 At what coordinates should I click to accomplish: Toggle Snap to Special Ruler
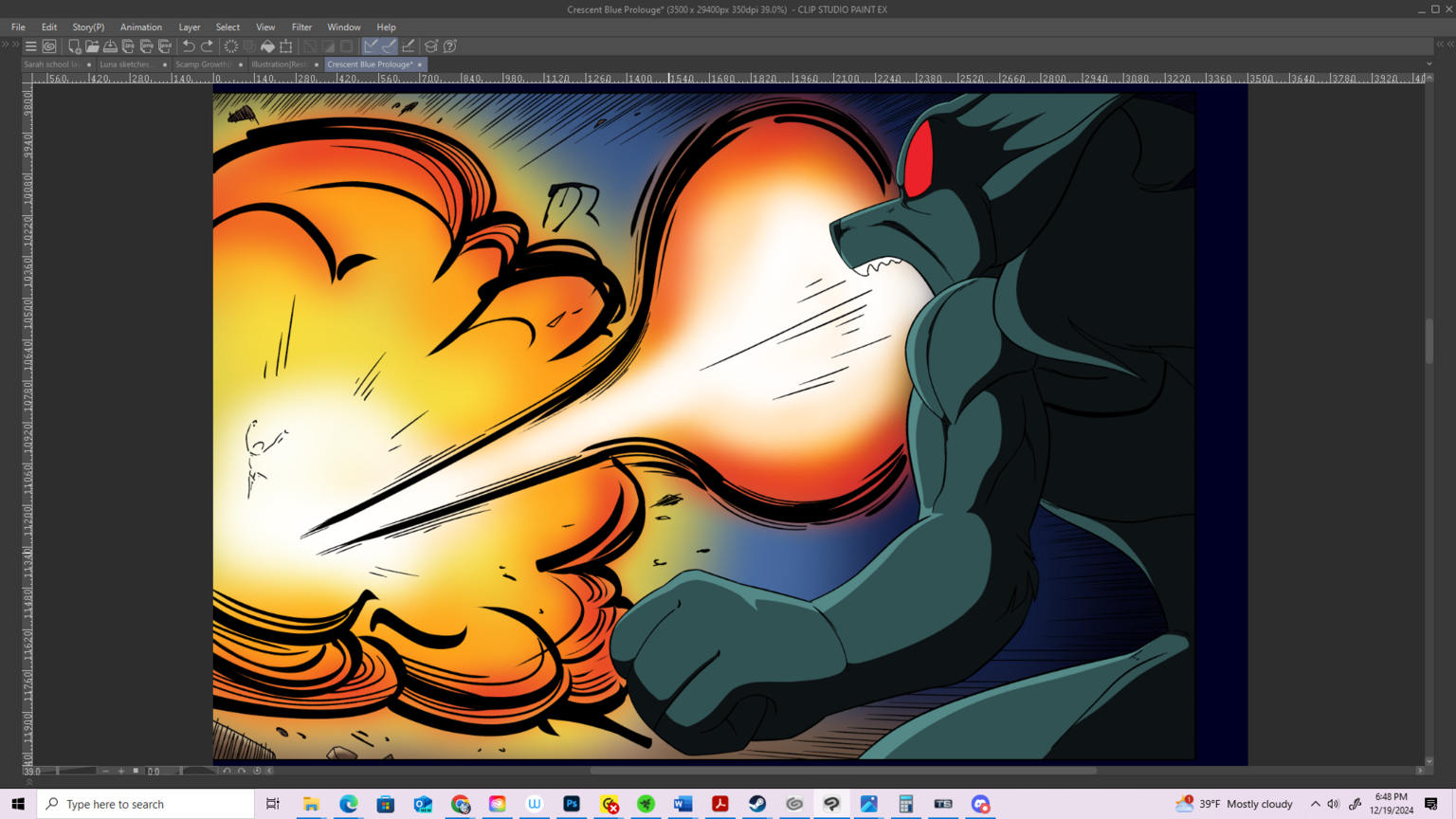389,45
